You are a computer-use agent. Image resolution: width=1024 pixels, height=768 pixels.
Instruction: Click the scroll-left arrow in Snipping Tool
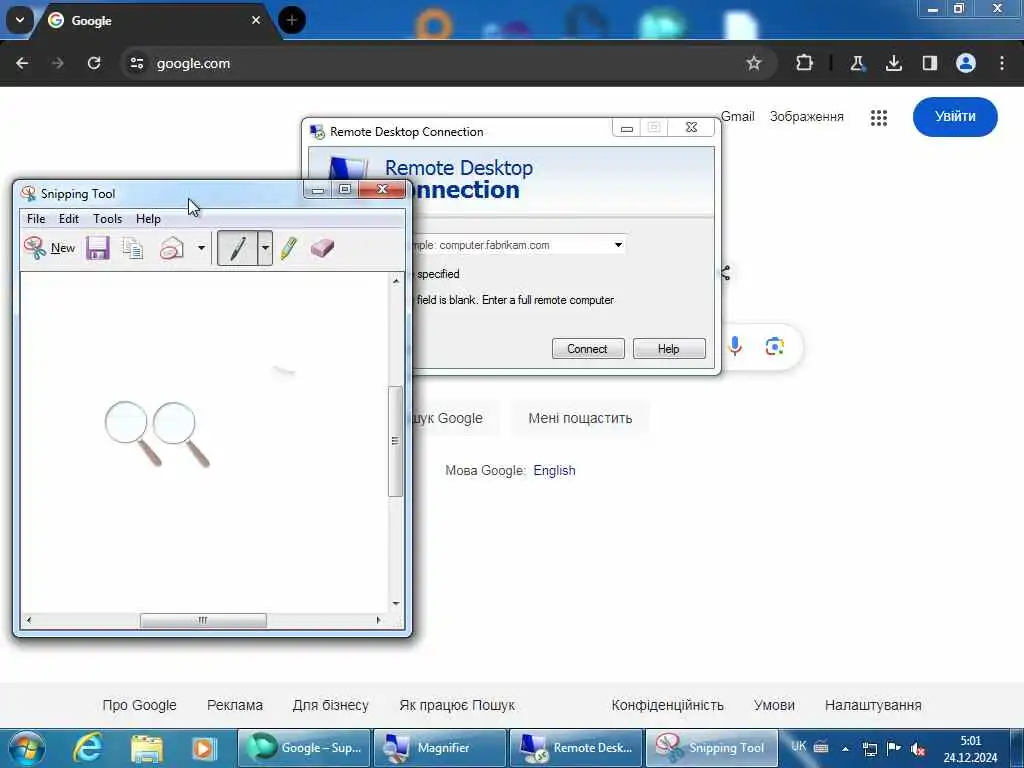point(28,620)
